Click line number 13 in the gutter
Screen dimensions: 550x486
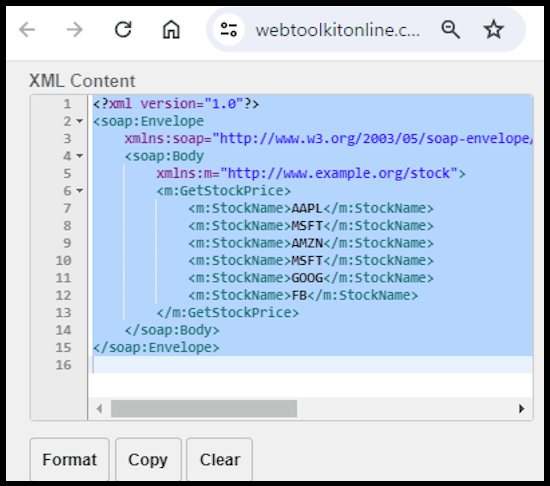tap(63, 313)
